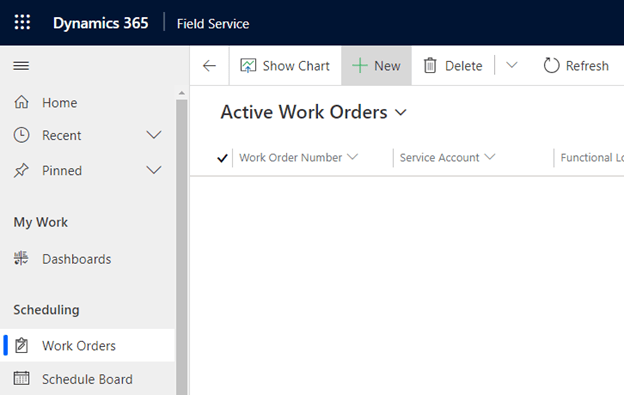Open Dashboards under My Work
624x395 pixels.
(x=76, y=259)
